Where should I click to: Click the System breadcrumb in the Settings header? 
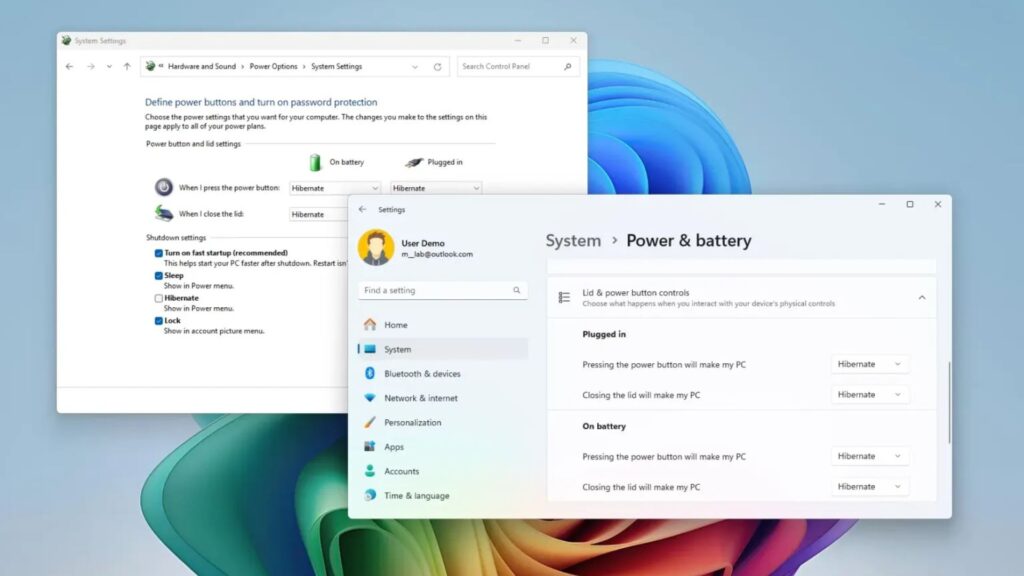tap(573, 241)
